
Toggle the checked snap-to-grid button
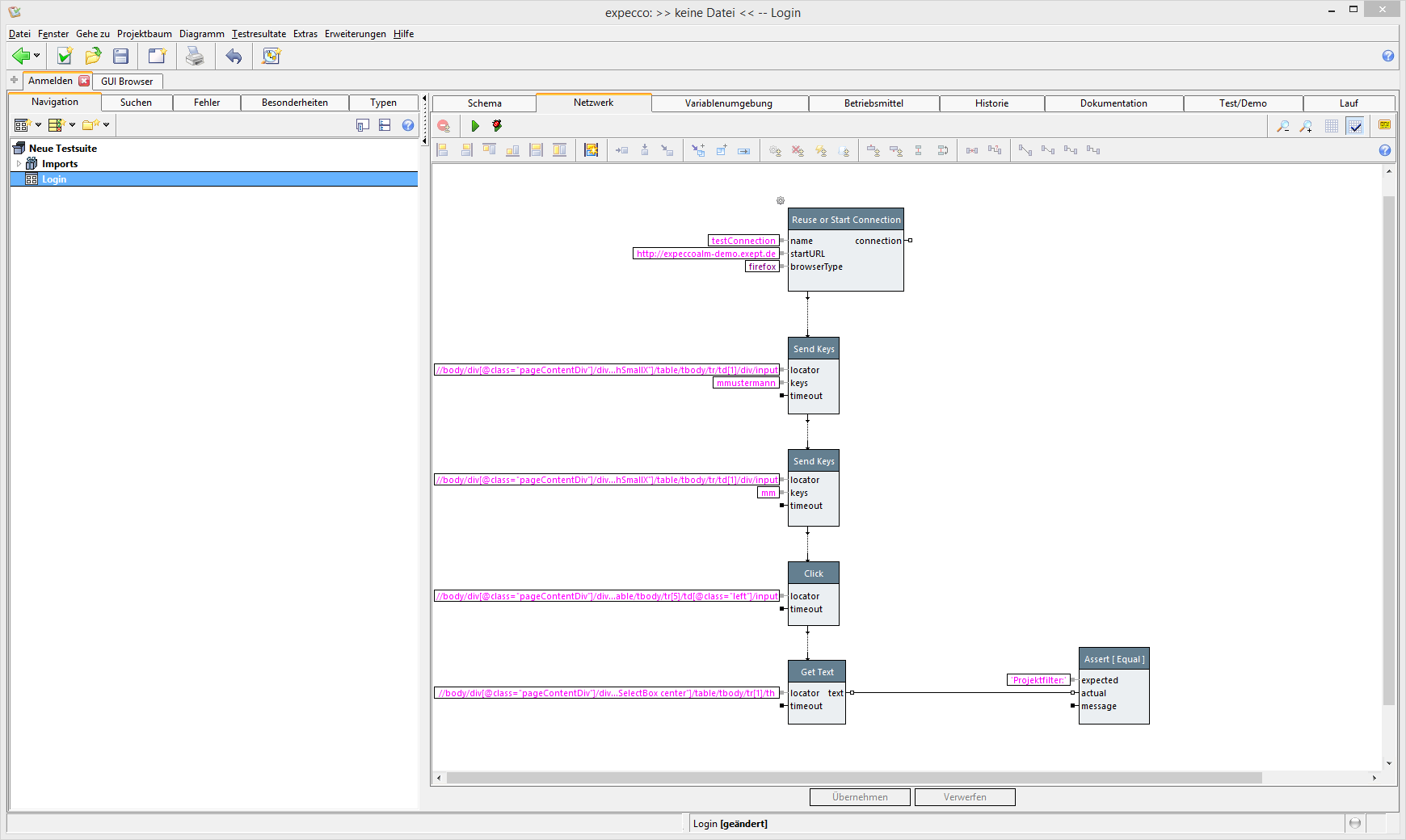click(1355, 126)
